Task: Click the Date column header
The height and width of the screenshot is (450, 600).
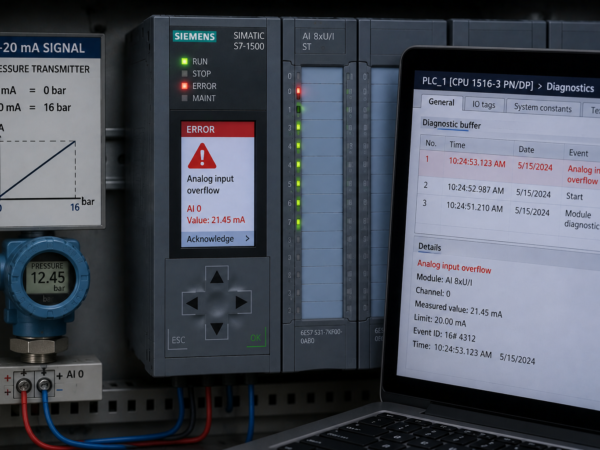Action: pyautogui.click(x=526, y=149)
